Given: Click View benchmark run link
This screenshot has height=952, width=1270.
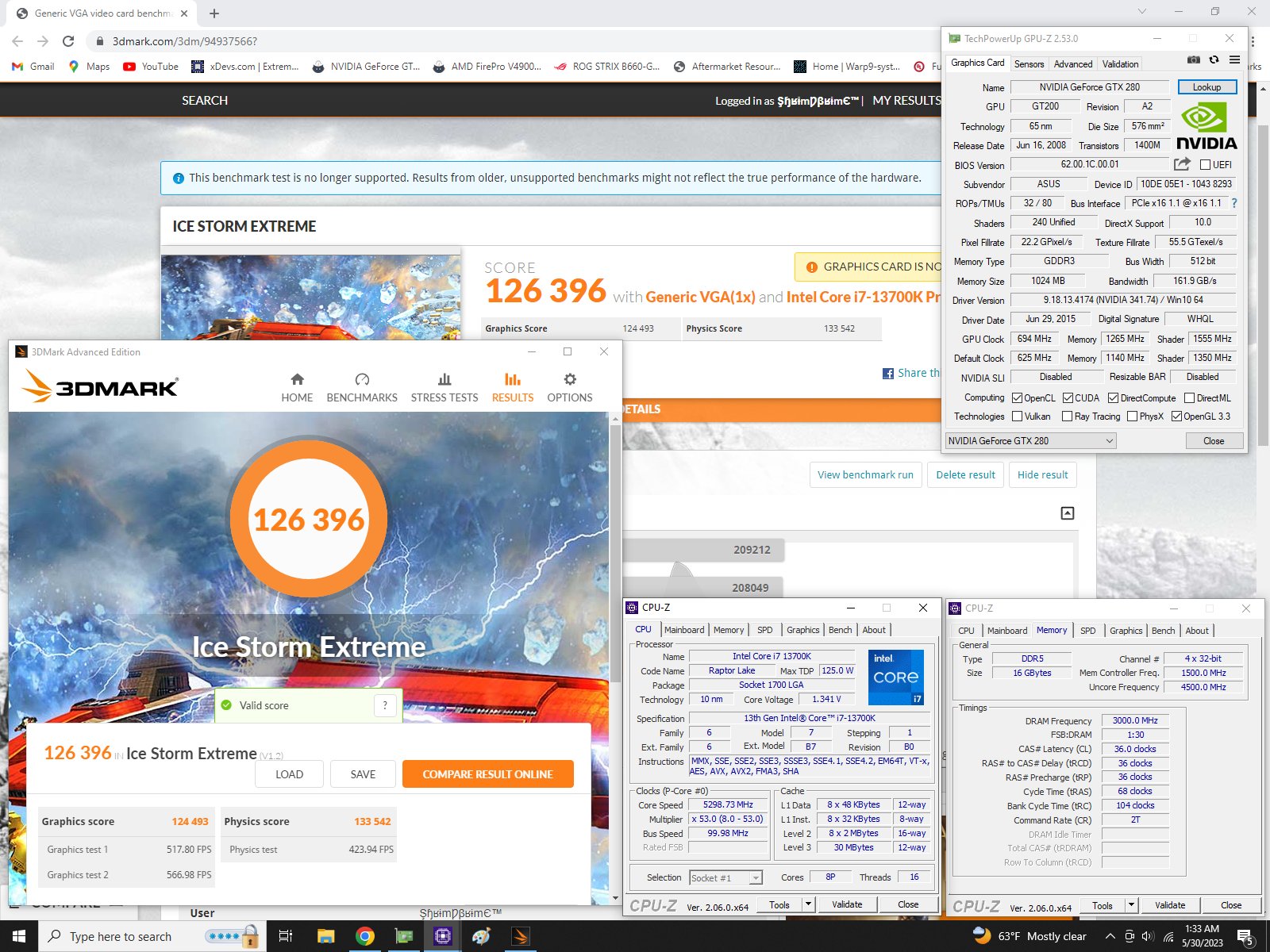Looking at the screenshot, I should tap(865, 474).
